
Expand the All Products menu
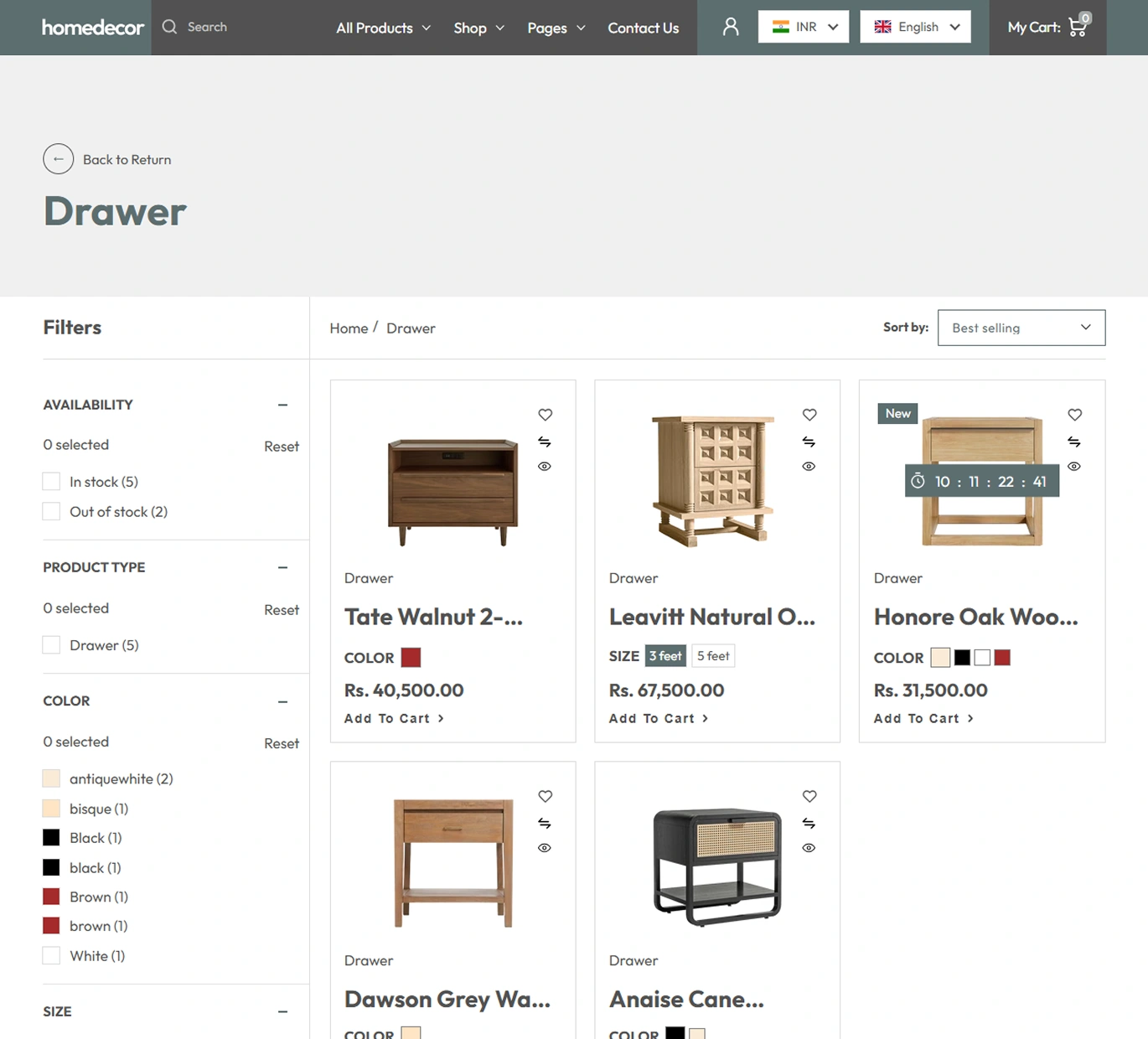[384, 28]
